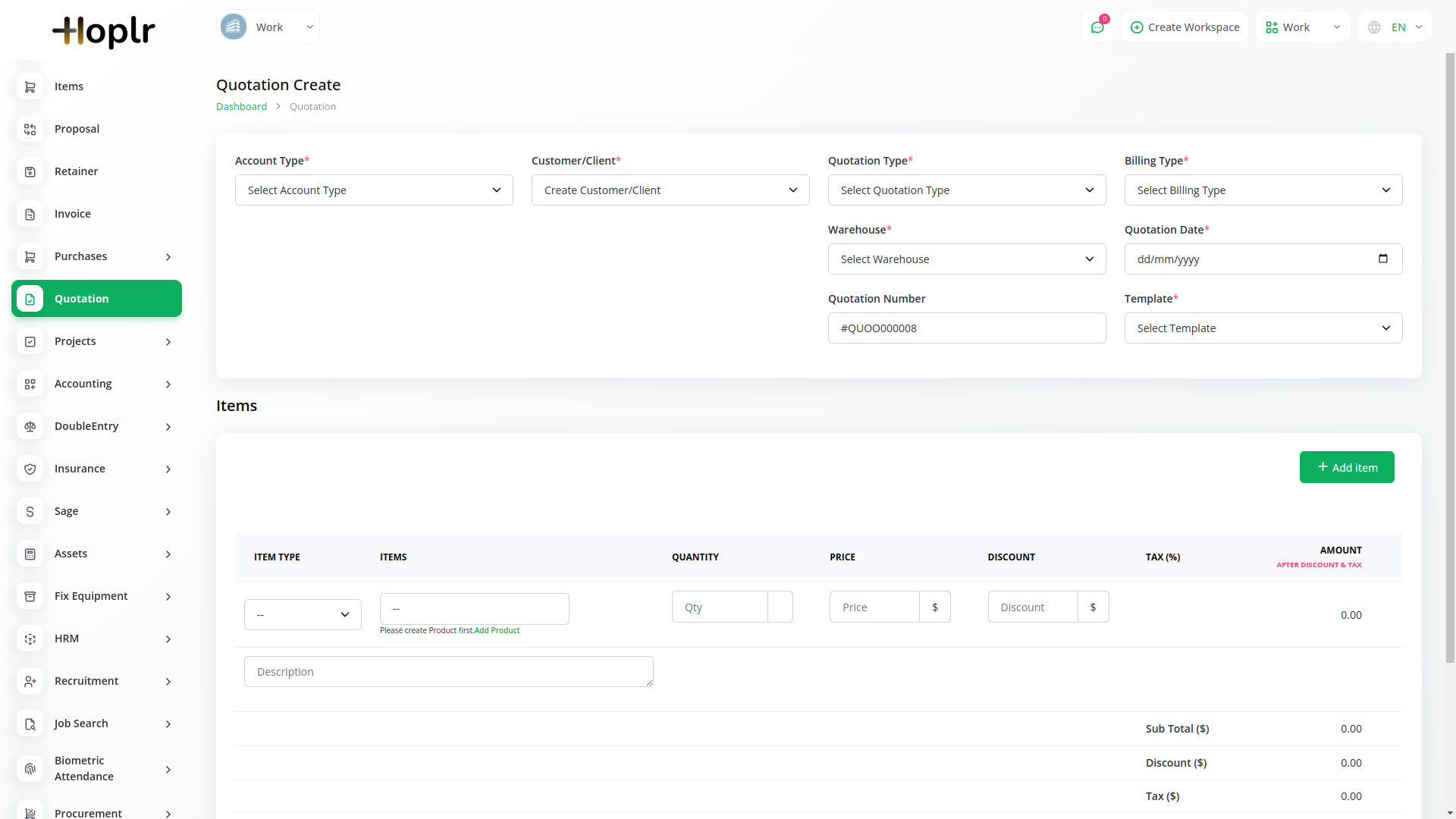The image size is (1456, 819).
Task: Click the Add Product link
Action: pos(497,630)
